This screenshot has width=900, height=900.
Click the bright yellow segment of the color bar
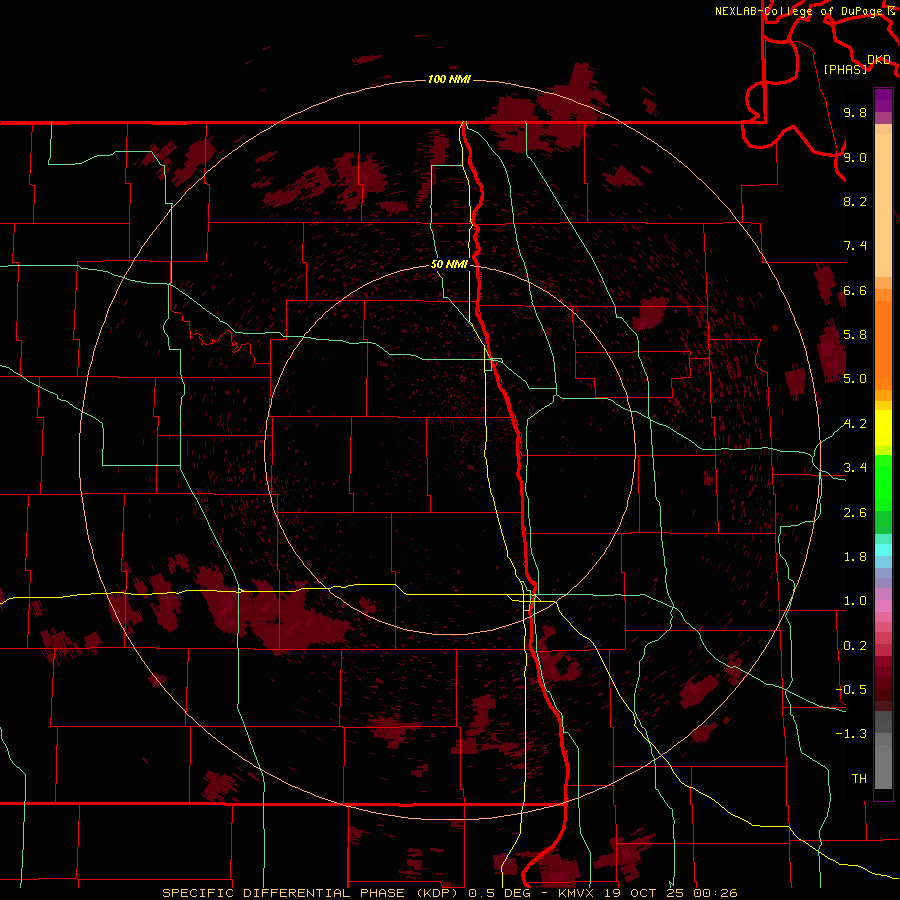pos(883,428)
